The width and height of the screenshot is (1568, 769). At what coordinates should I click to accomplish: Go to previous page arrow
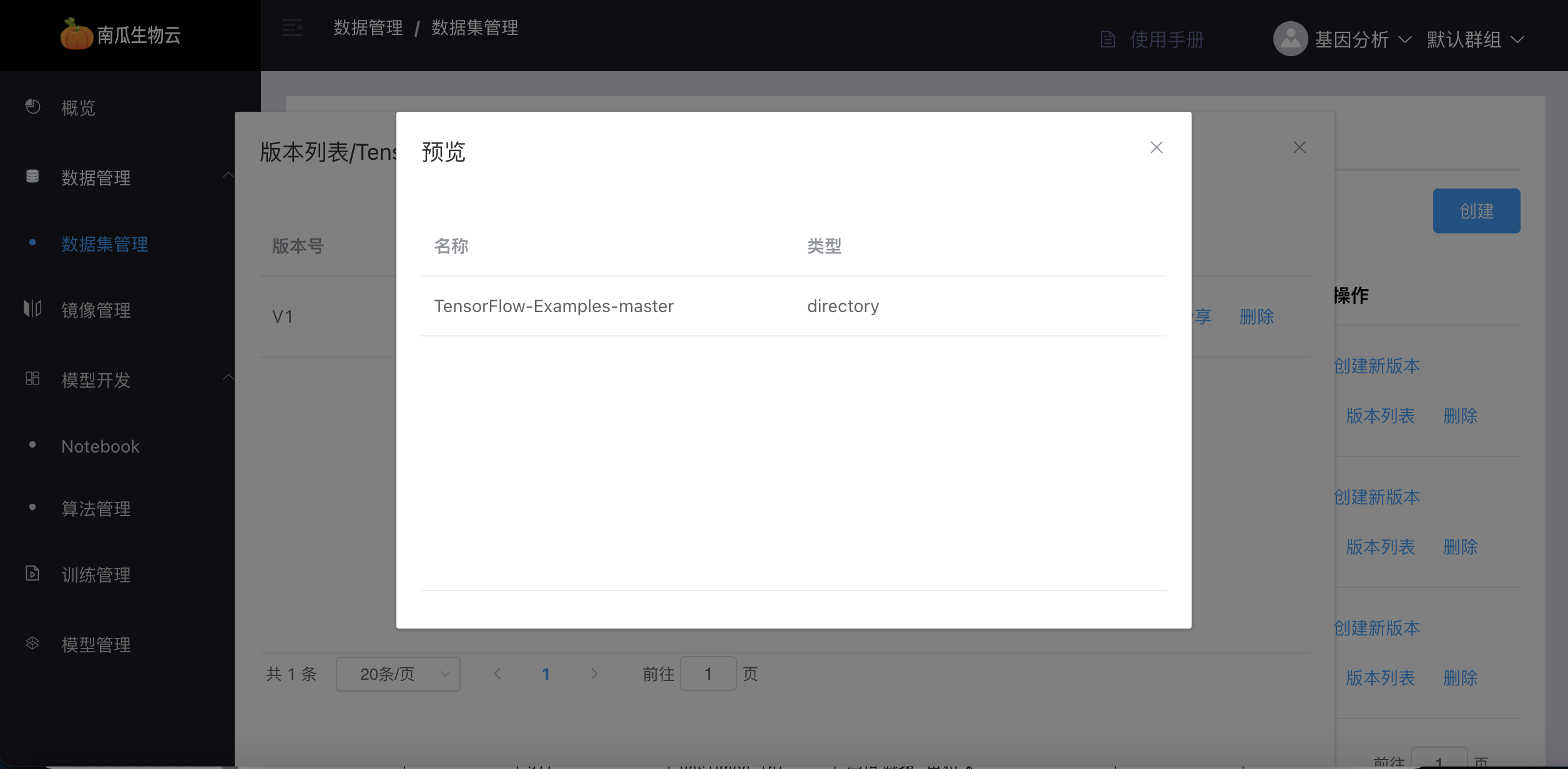pyautogui.click(x=497, y=673)
